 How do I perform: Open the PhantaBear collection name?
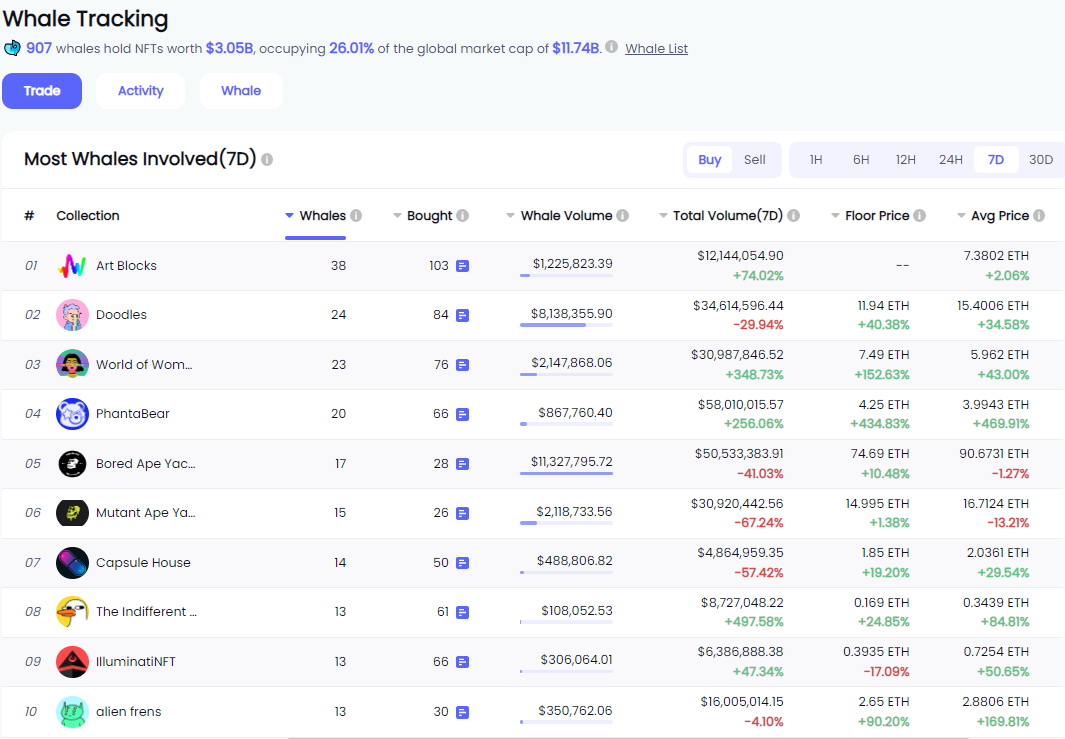pyautogui.click(x=132, y=414)
